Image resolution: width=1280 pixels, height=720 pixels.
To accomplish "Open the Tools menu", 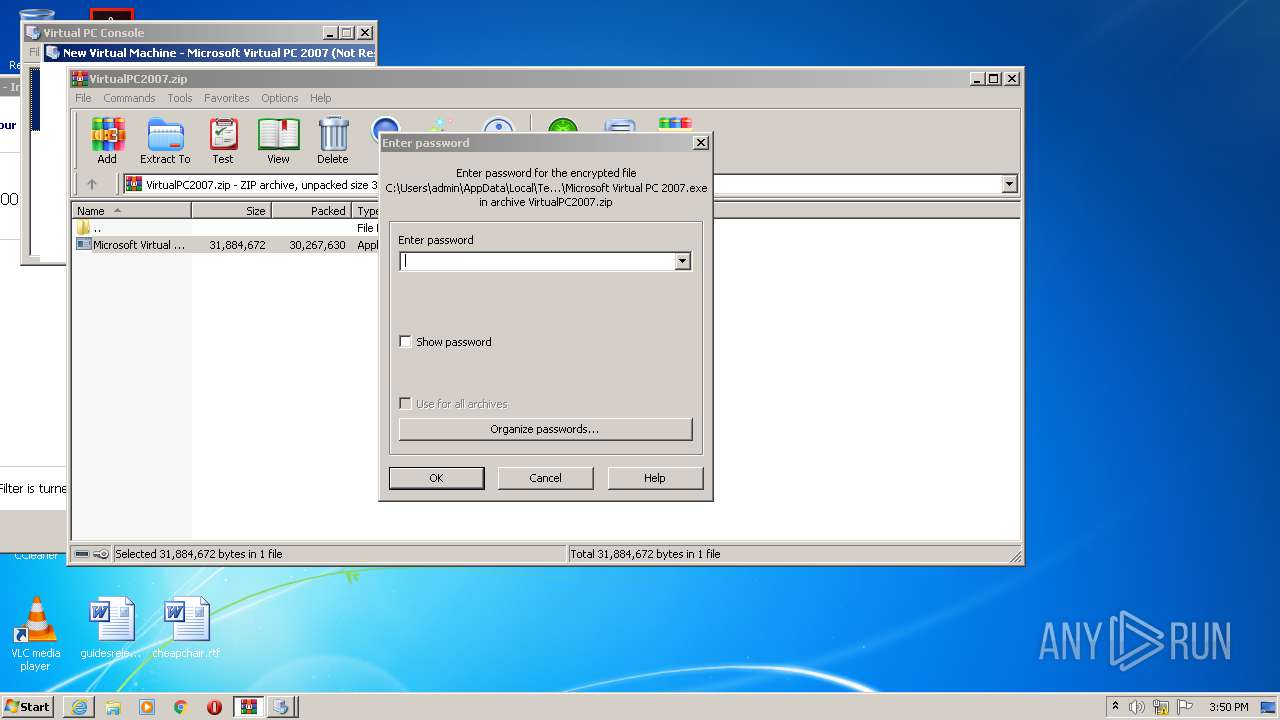I will coord(180,98).
